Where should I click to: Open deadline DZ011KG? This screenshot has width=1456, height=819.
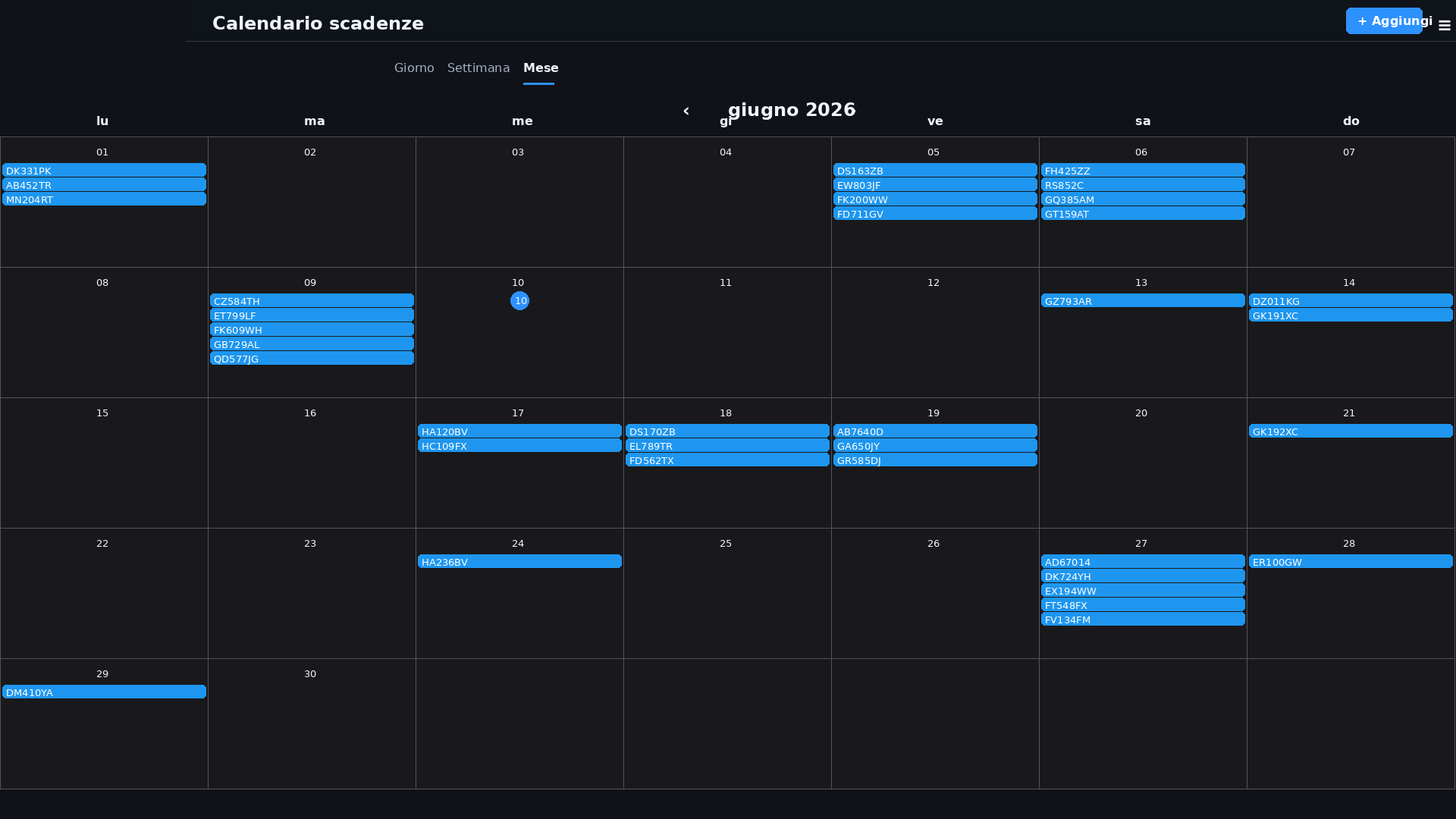[x=1351, y=301]
